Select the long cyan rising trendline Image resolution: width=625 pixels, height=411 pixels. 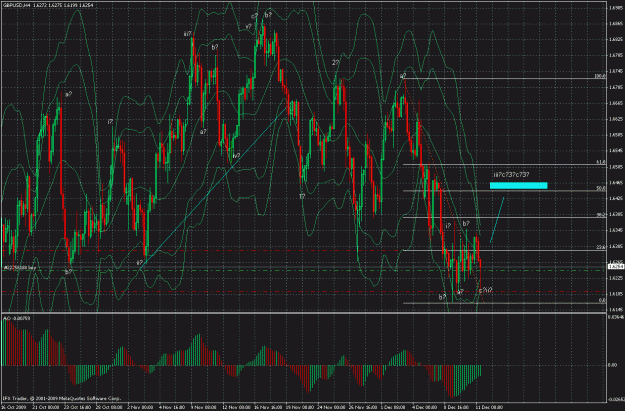[214, 187]
